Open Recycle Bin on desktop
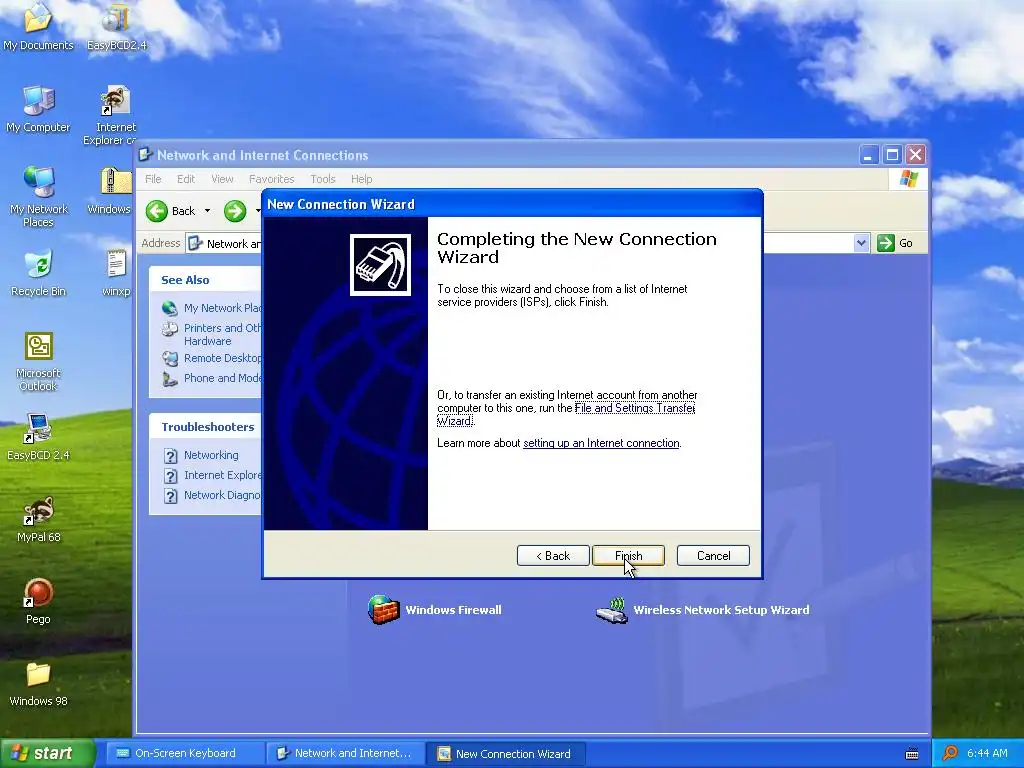The width and height of the screenshot is (1024, 768). tap(38, 272)
